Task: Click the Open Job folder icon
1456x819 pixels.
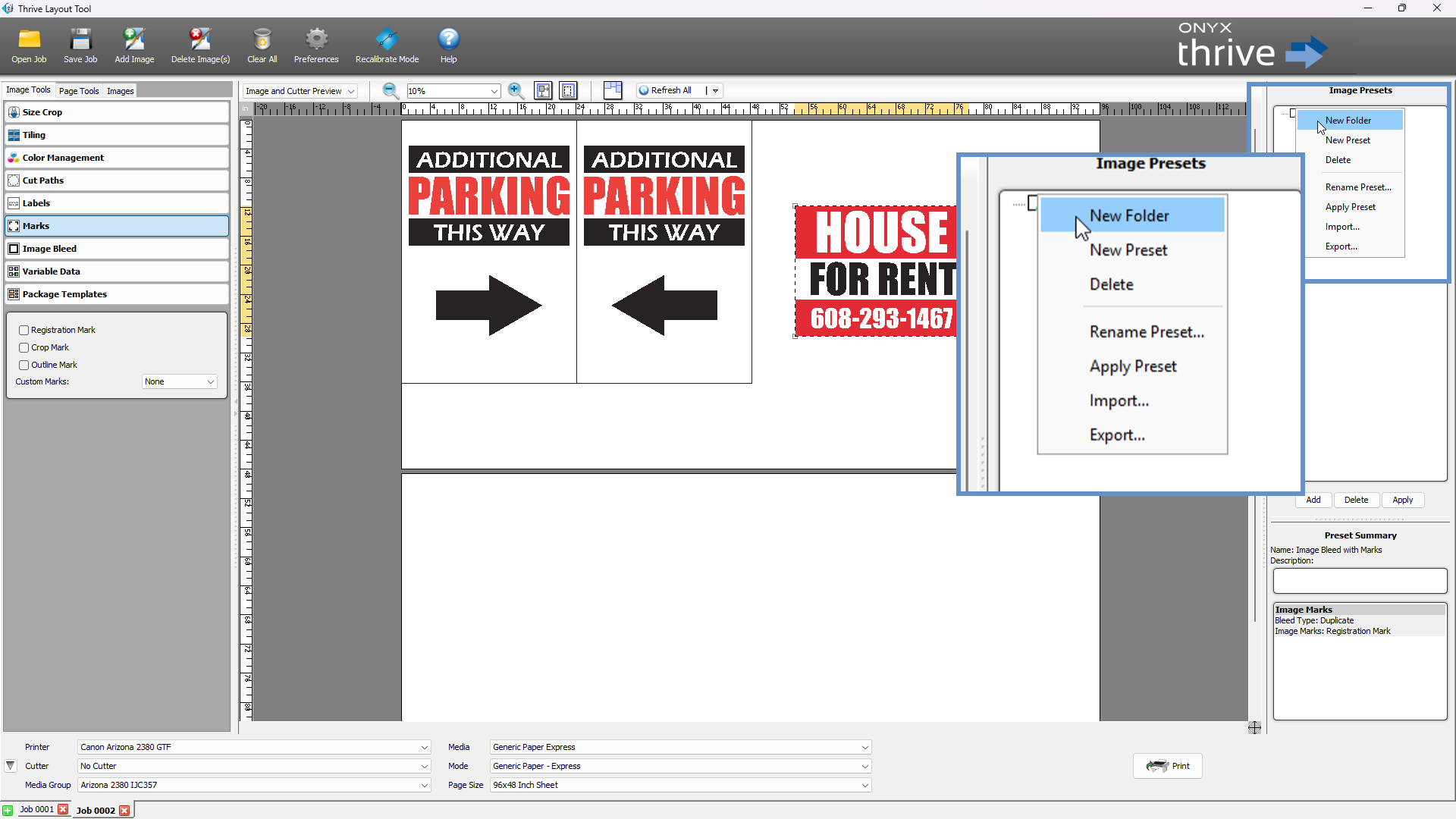Action: tap(29, 39)
